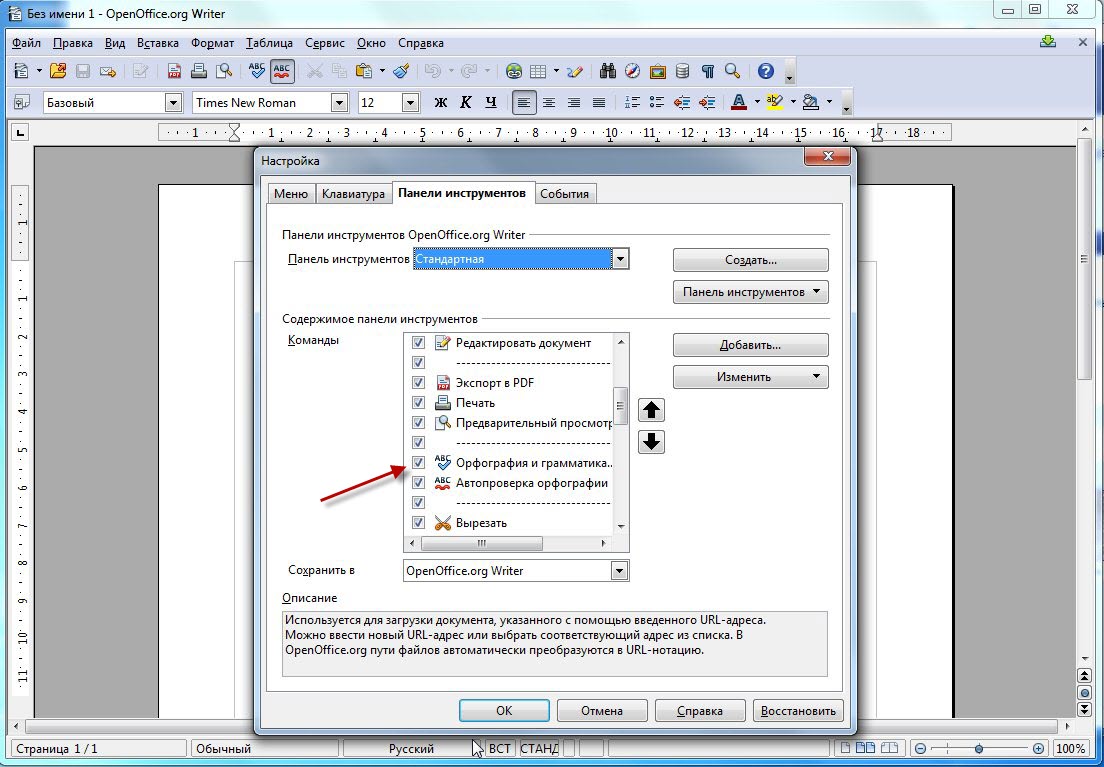1104x767 pixels.
Task: Open the "Стандартная" toolbar dropdown
Action: 620,260
